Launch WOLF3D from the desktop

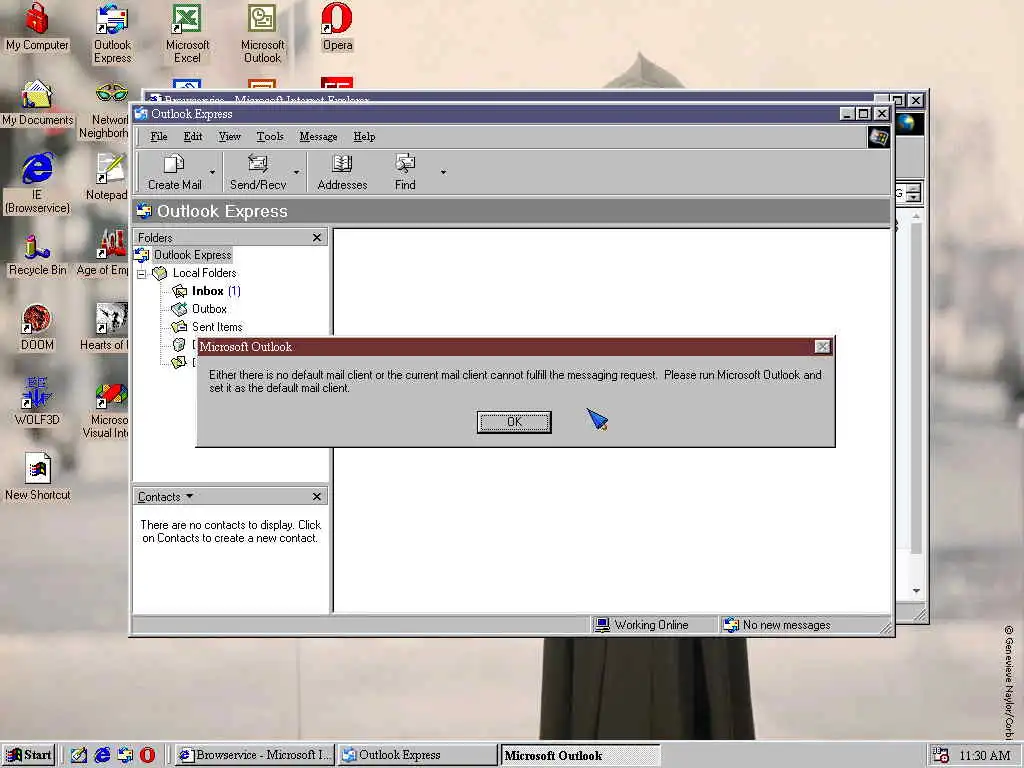(x=37, y=402)
